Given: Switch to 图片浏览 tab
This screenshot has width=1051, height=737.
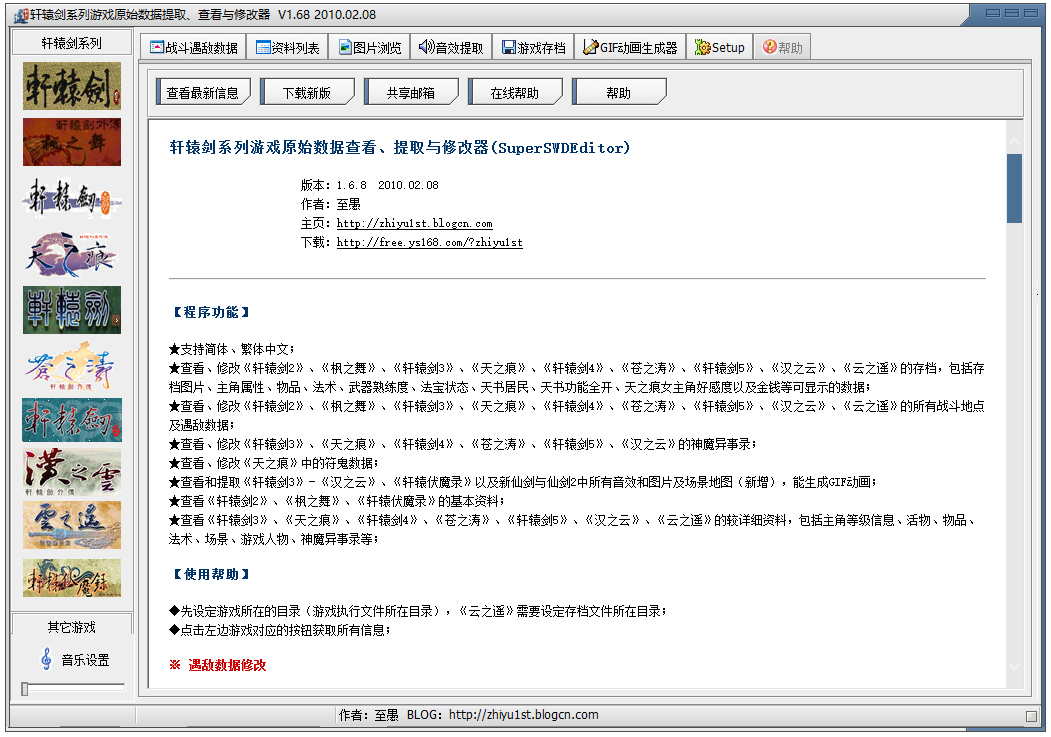Looking at the screenshot, I should [x=369, y=48].
